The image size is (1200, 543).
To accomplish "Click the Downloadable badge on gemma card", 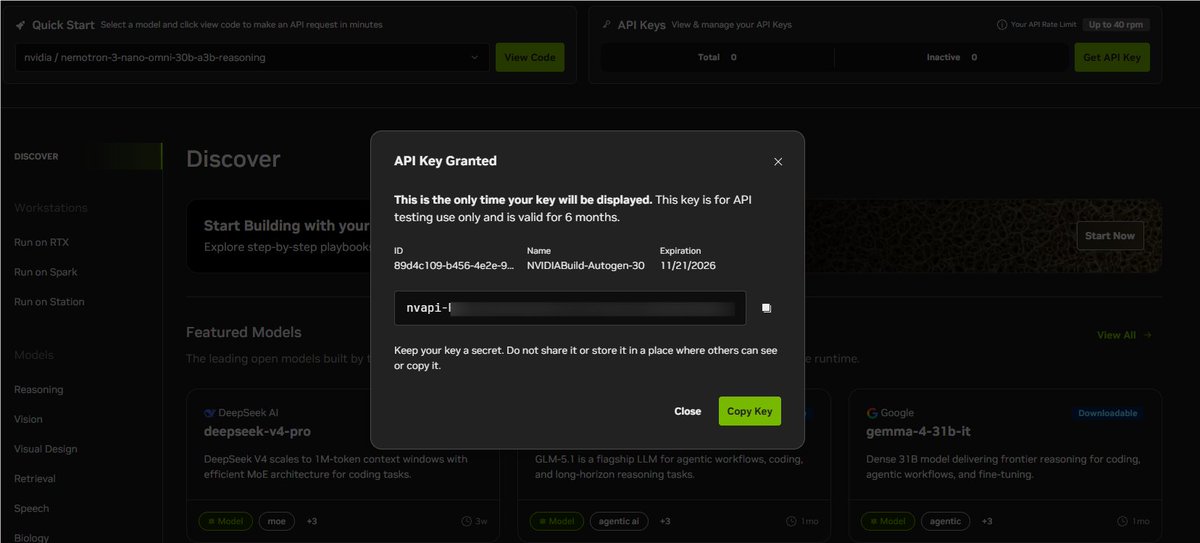I will coord(1108,413).
